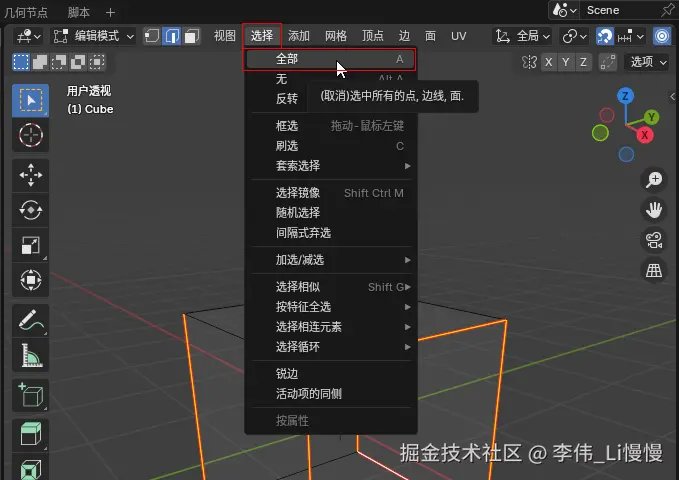Select the Add Cube tool
Viewport: 679px width, 480px height.
point(30,395)
